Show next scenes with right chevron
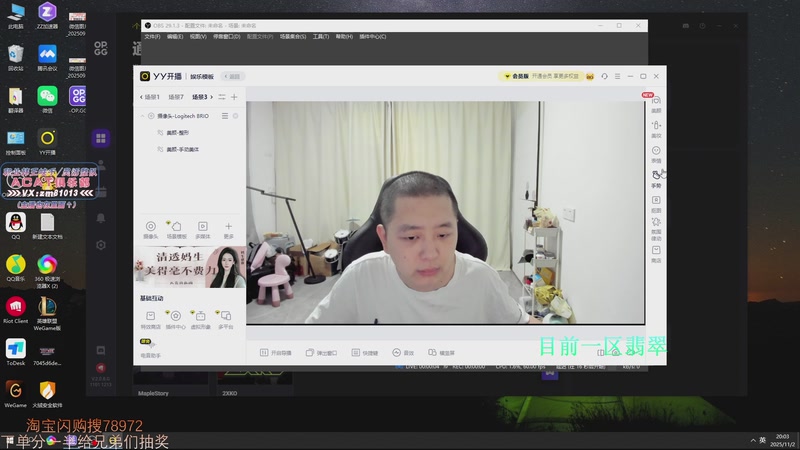 click(x=212, y=97)
